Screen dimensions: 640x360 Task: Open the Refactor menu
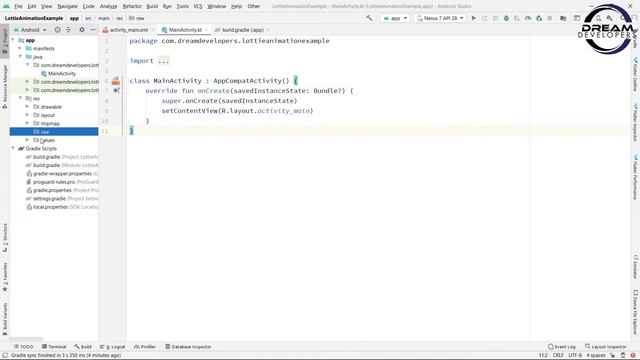(132, 6)
